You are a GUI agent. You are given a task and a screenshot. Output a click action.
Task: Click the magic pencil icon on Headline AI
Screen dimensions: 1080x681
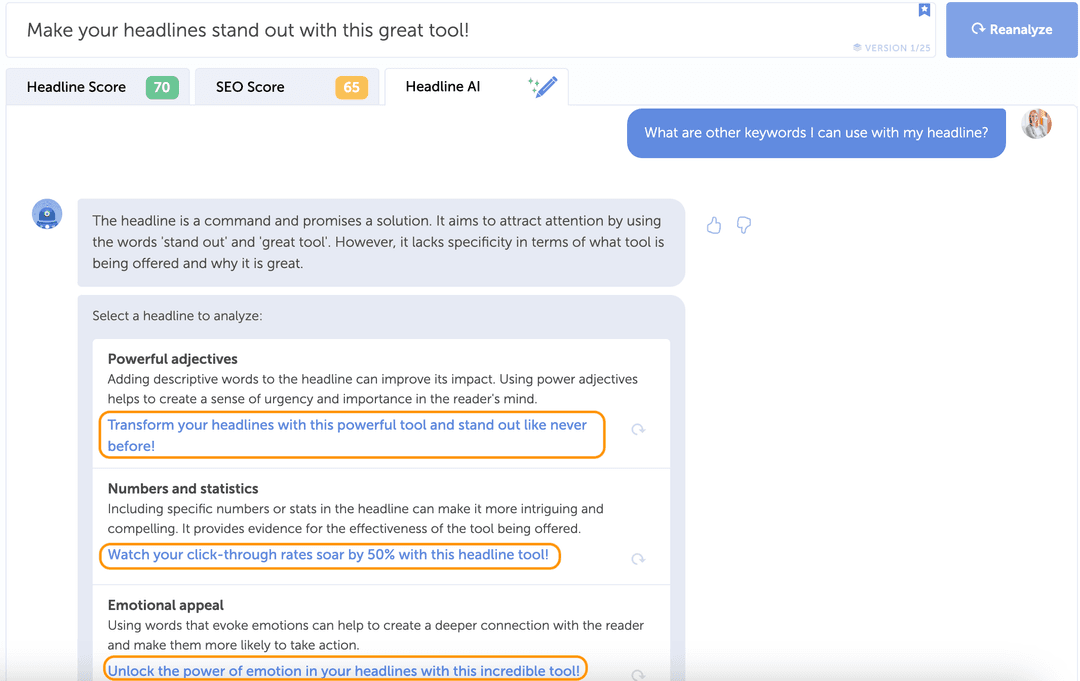pyautogui.click(x=541, y=86)
